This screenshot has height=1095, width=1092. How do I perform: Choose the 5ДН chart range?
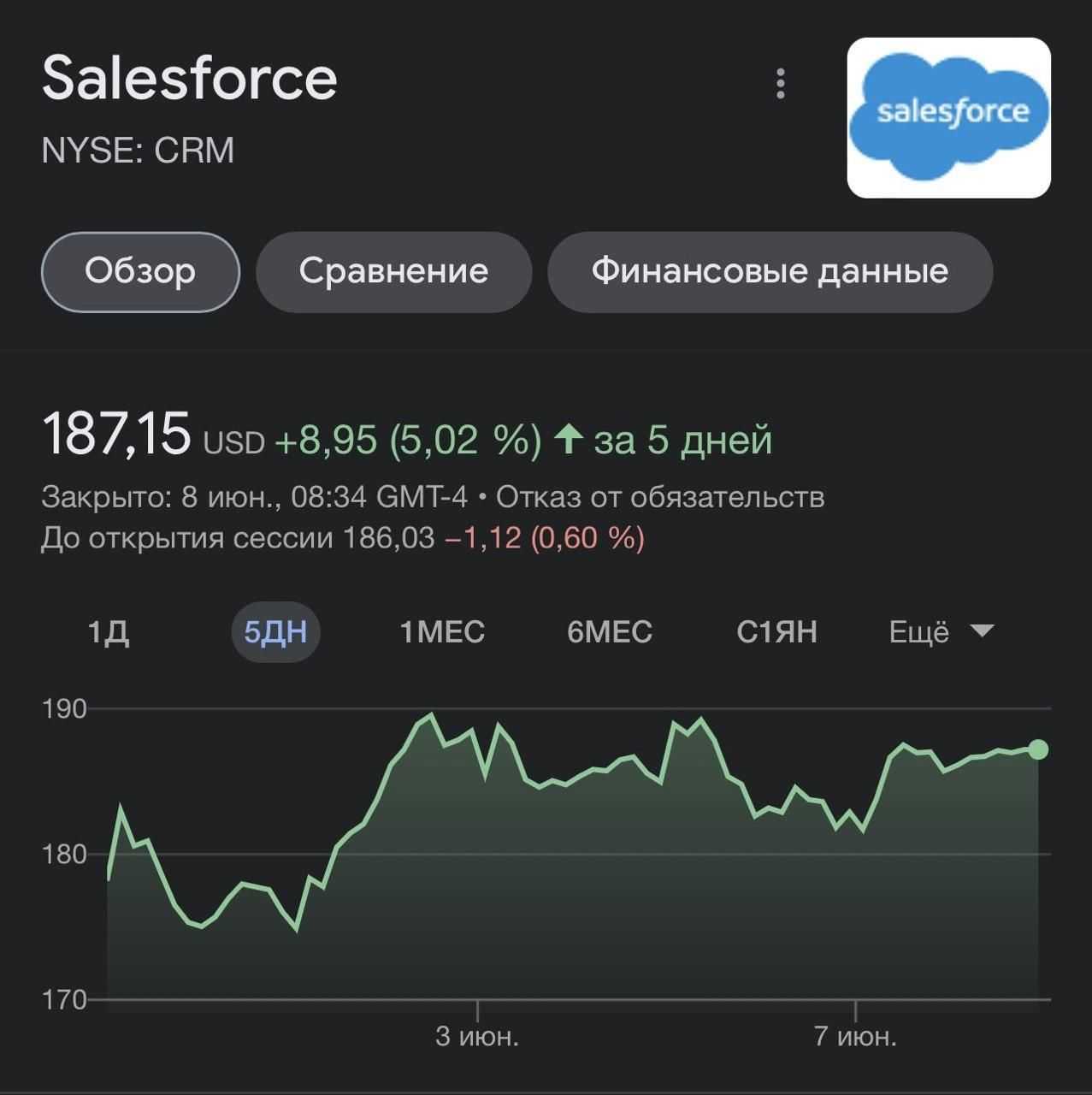point(275,632)
